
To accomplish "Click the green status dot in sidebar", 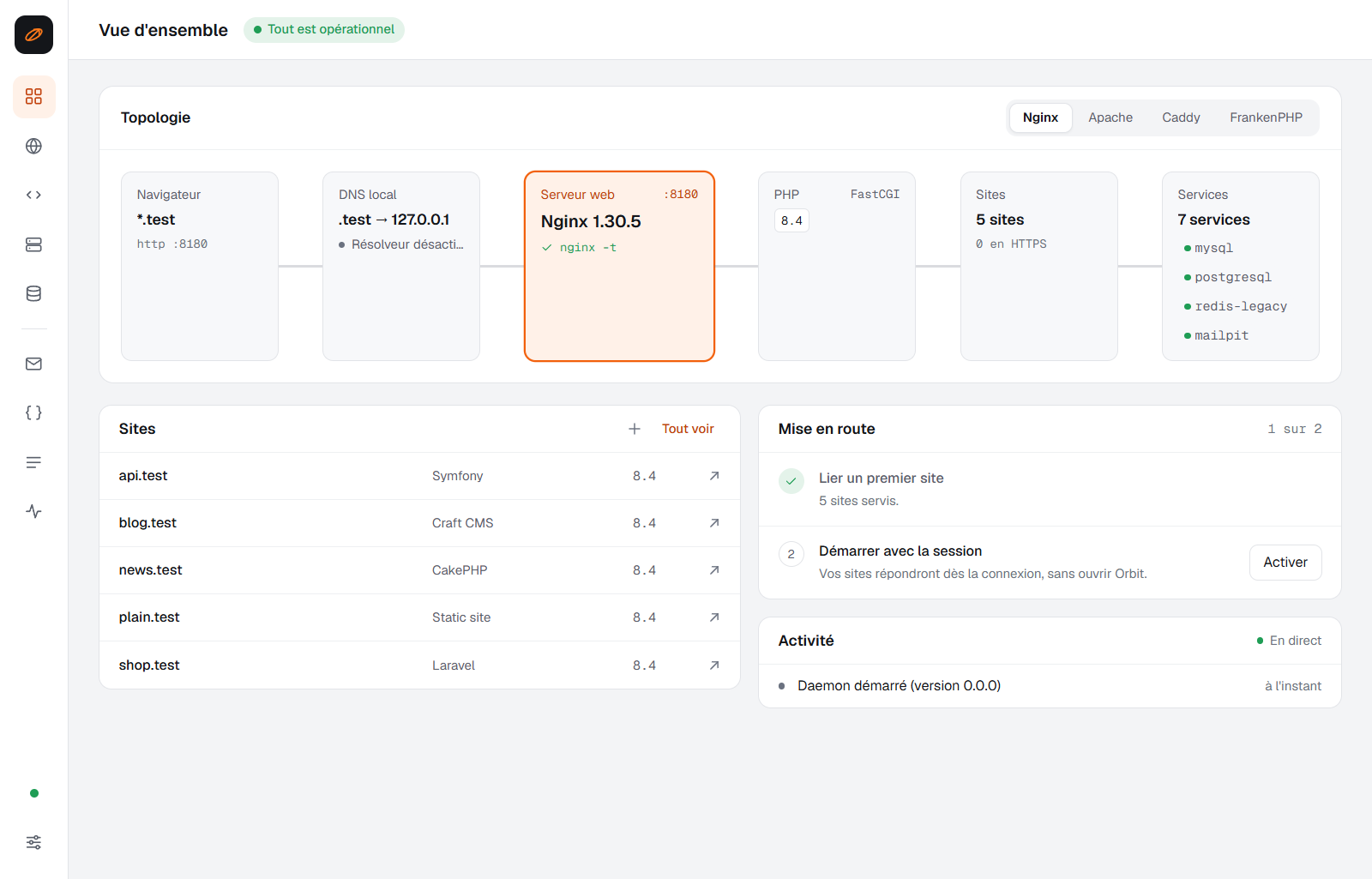I will [34, 793].
